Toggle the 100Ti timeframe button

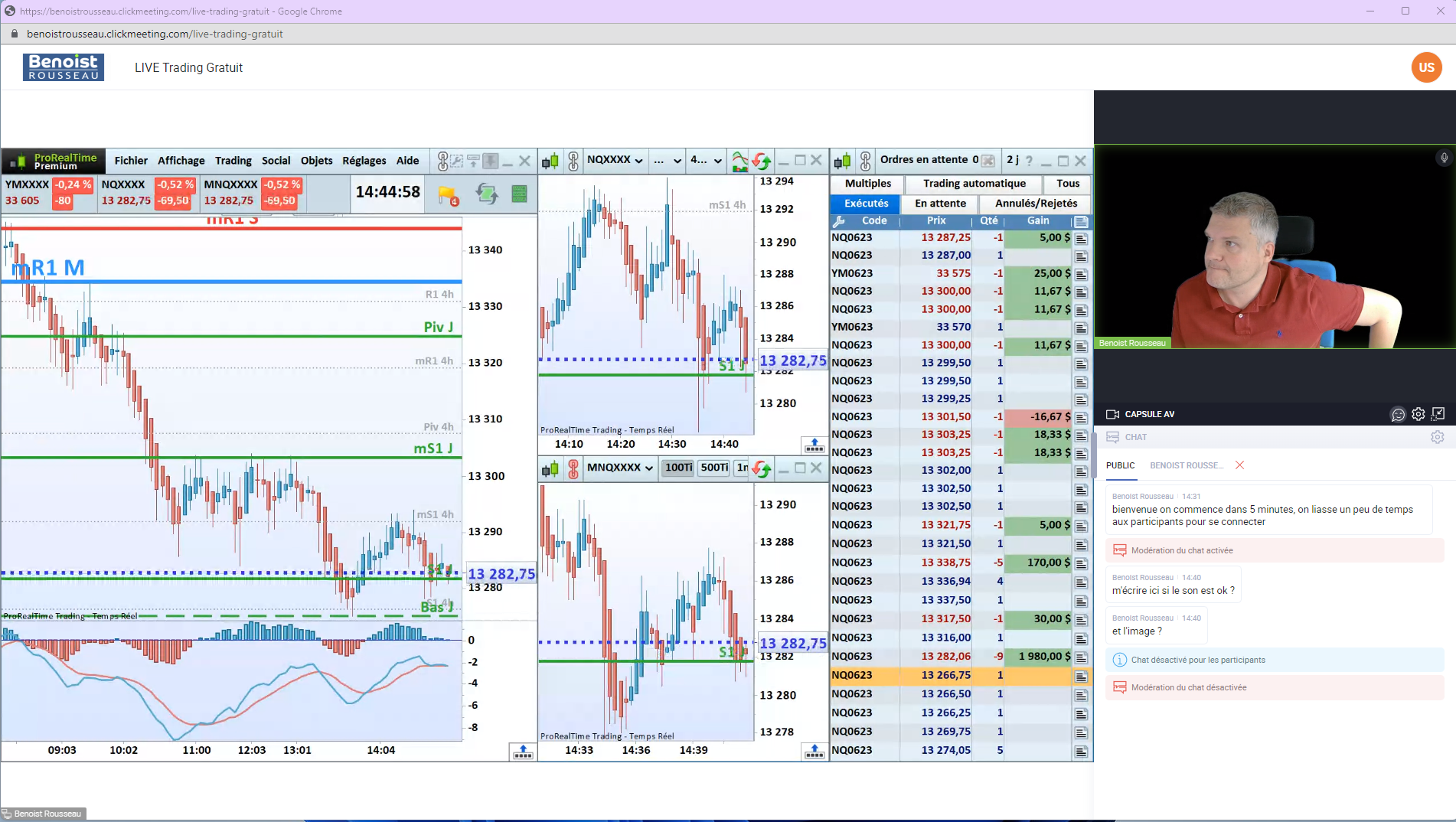point(678,468)
